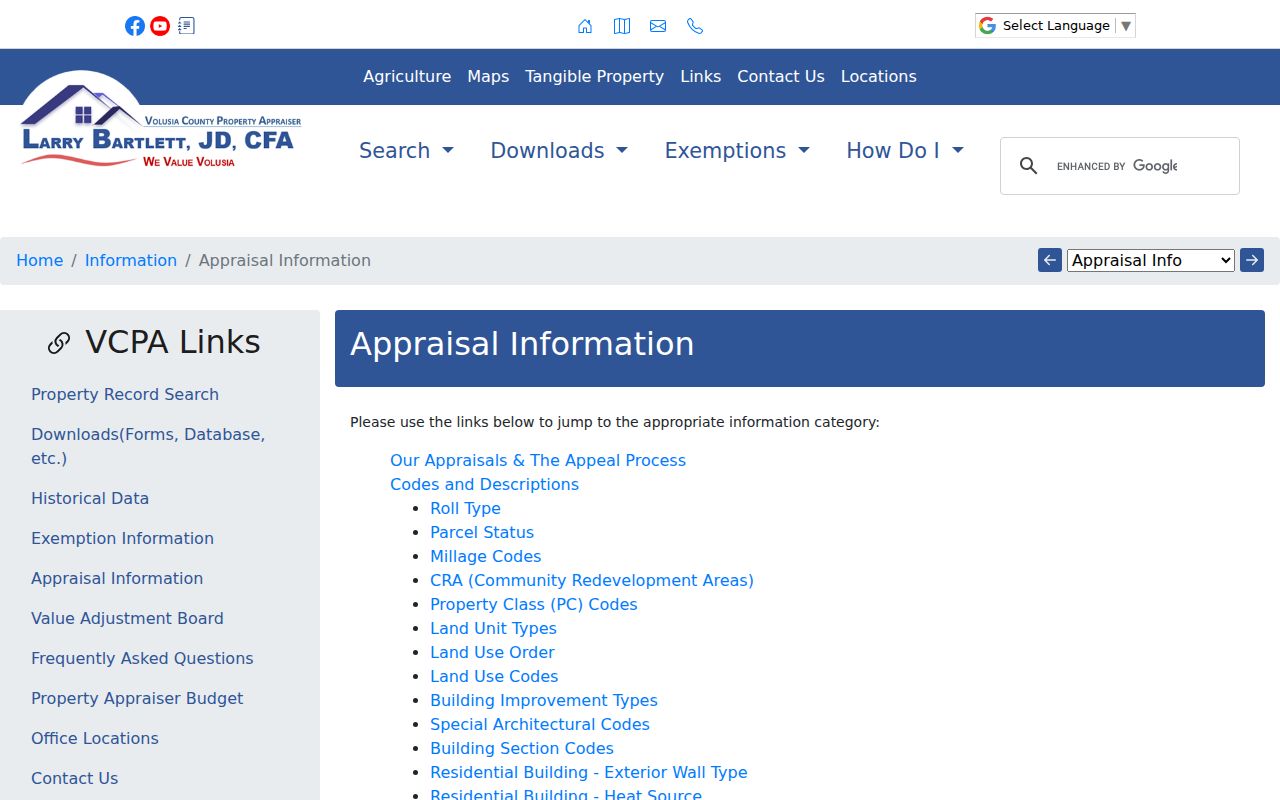Jump to Land Use Codes section

(494, 676)
